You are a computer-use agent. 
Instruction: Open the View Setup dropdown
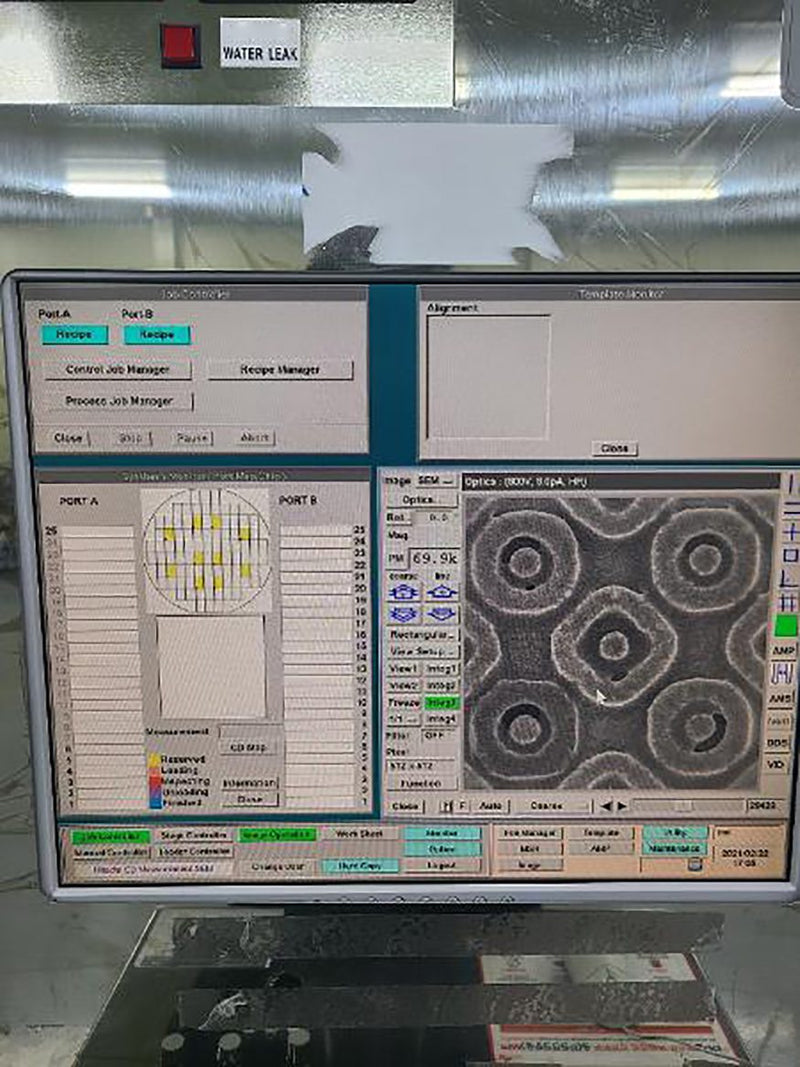(422, 651)
